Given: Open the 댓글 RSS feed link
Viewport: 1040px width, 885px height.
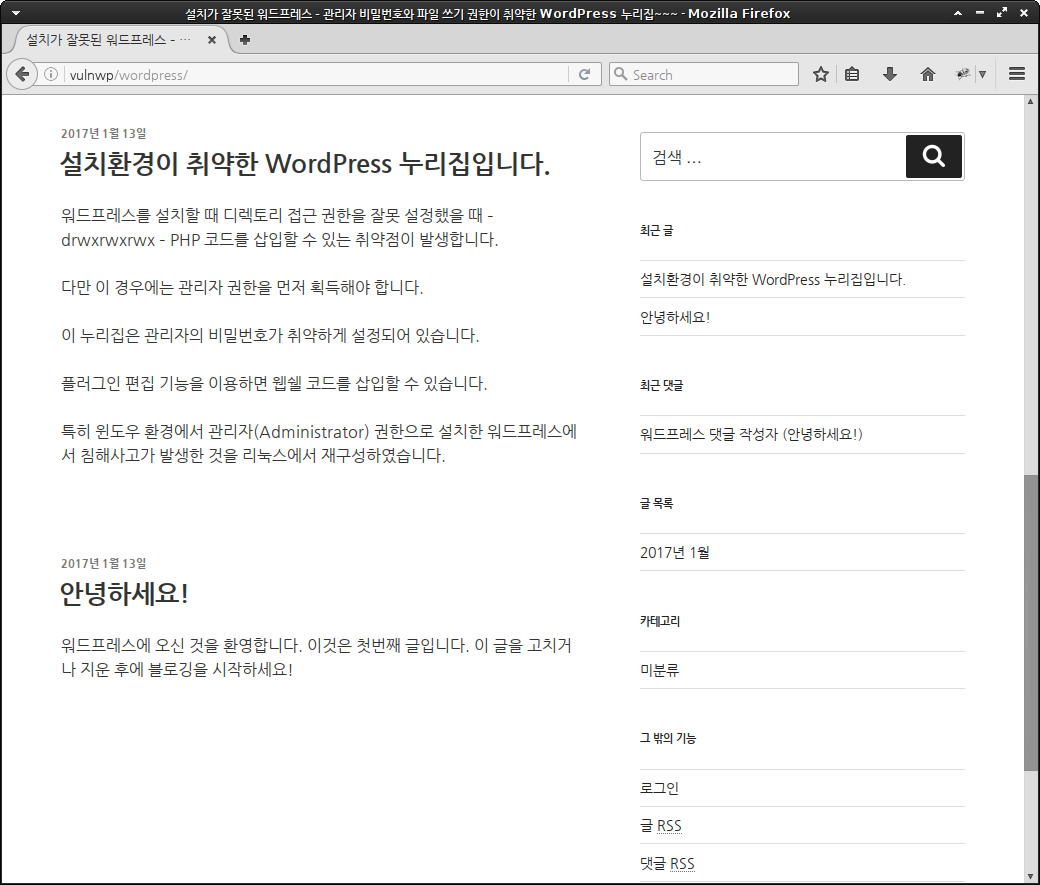Looking at the screenshot, I should [x=667, y=864].
